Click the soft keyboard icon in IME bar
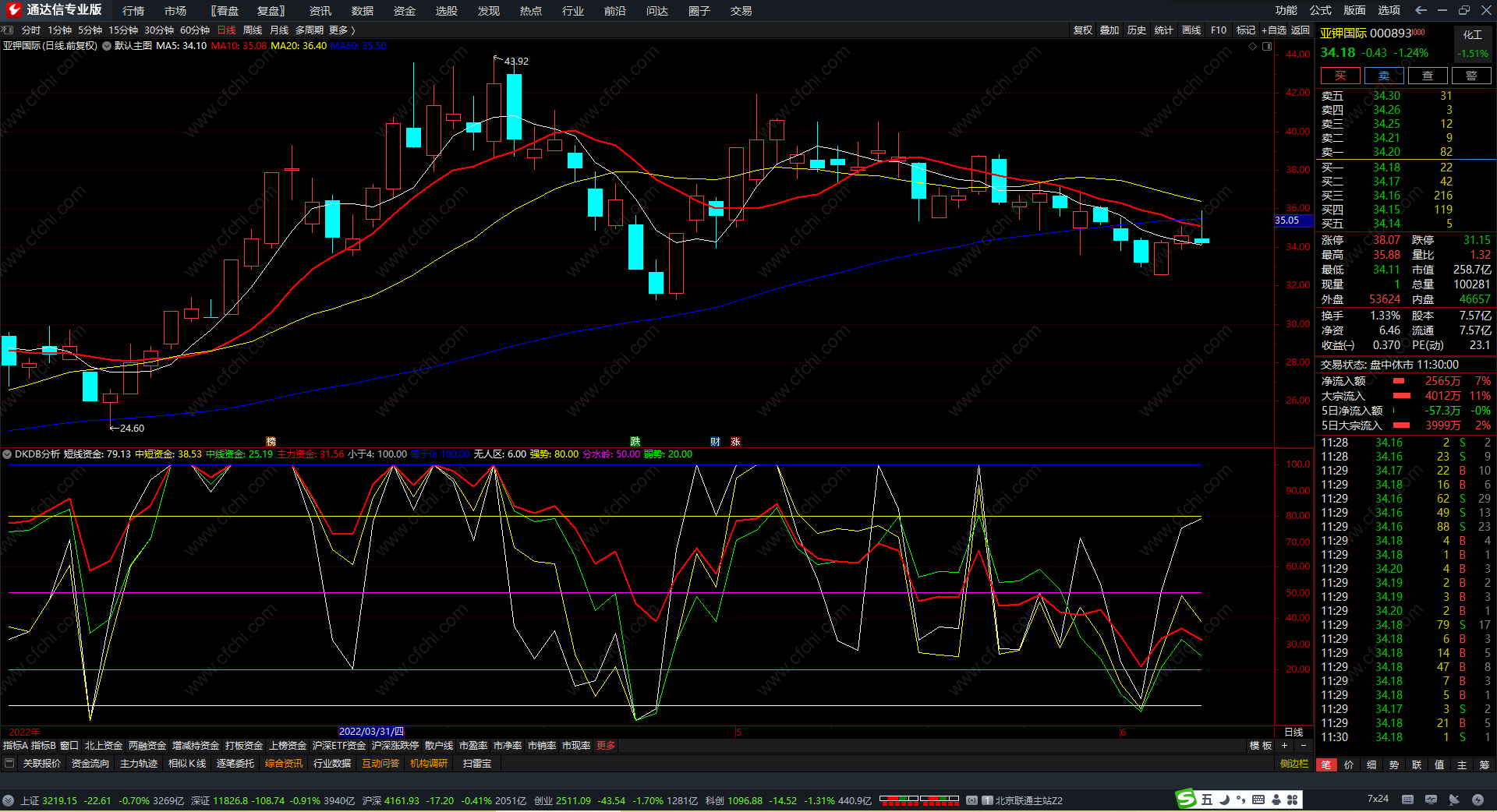1497x812 pixels. pos(1258,800)
